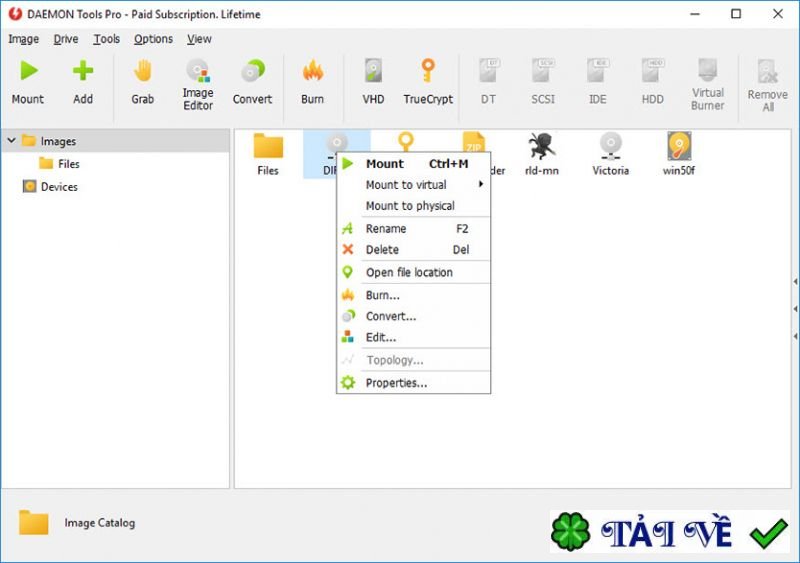This screenshot has height=563, width=800.
Task: Add an HDD virtual drive
Action: pyautogui.click(x=653, y=83)
